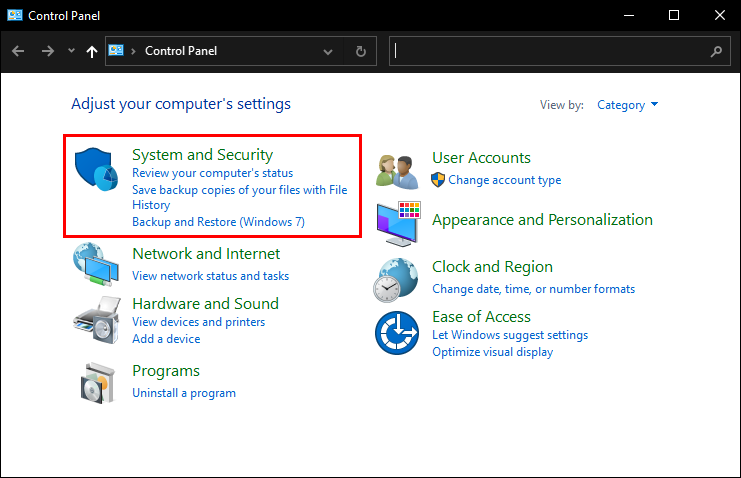Click the User Accounts people icon
This screenshot has height=478, width=741.
tap(397, 170)
